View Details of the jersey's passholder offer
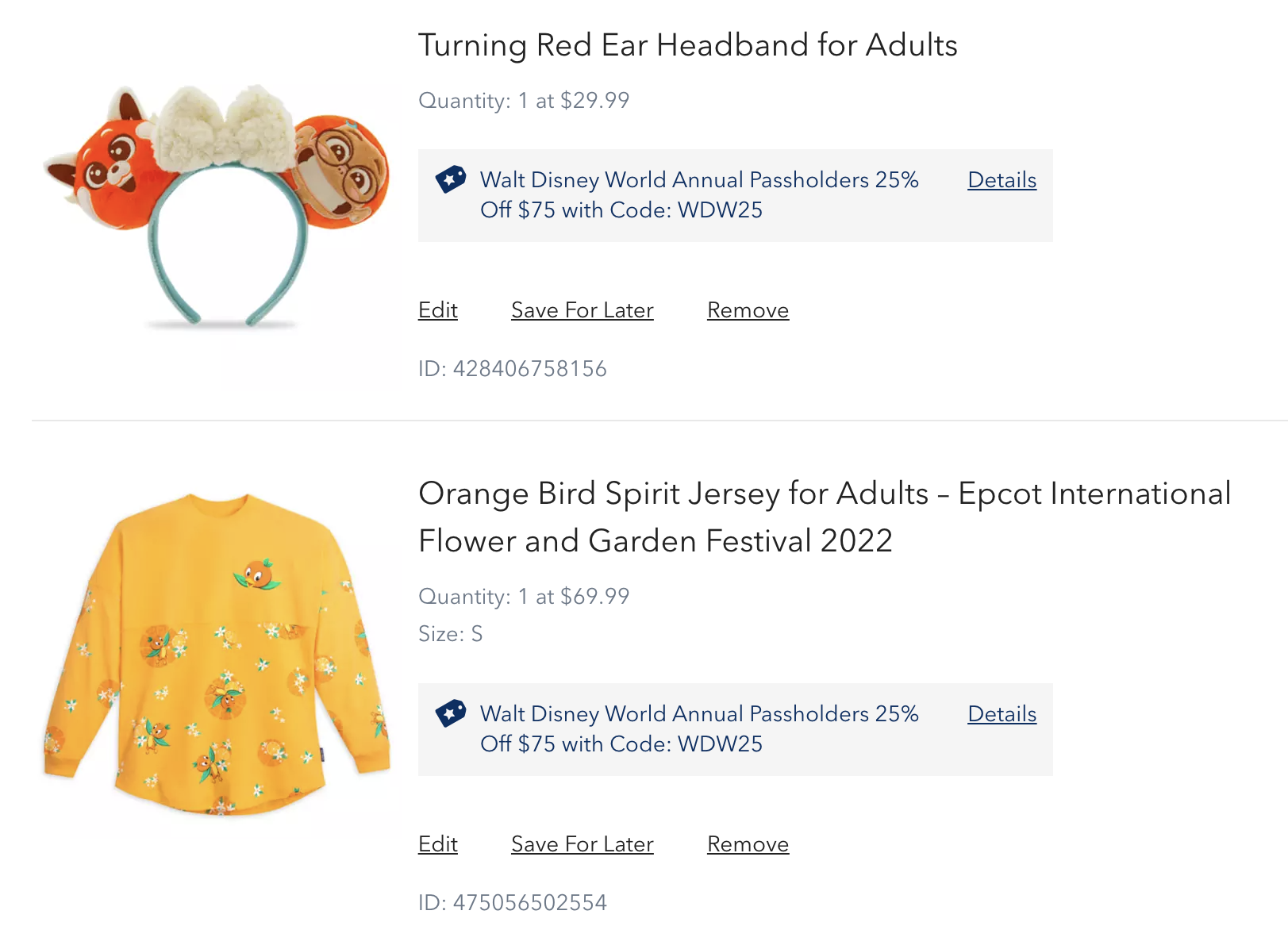Viewport: 1288px width, 949px height. point(1002,714)
